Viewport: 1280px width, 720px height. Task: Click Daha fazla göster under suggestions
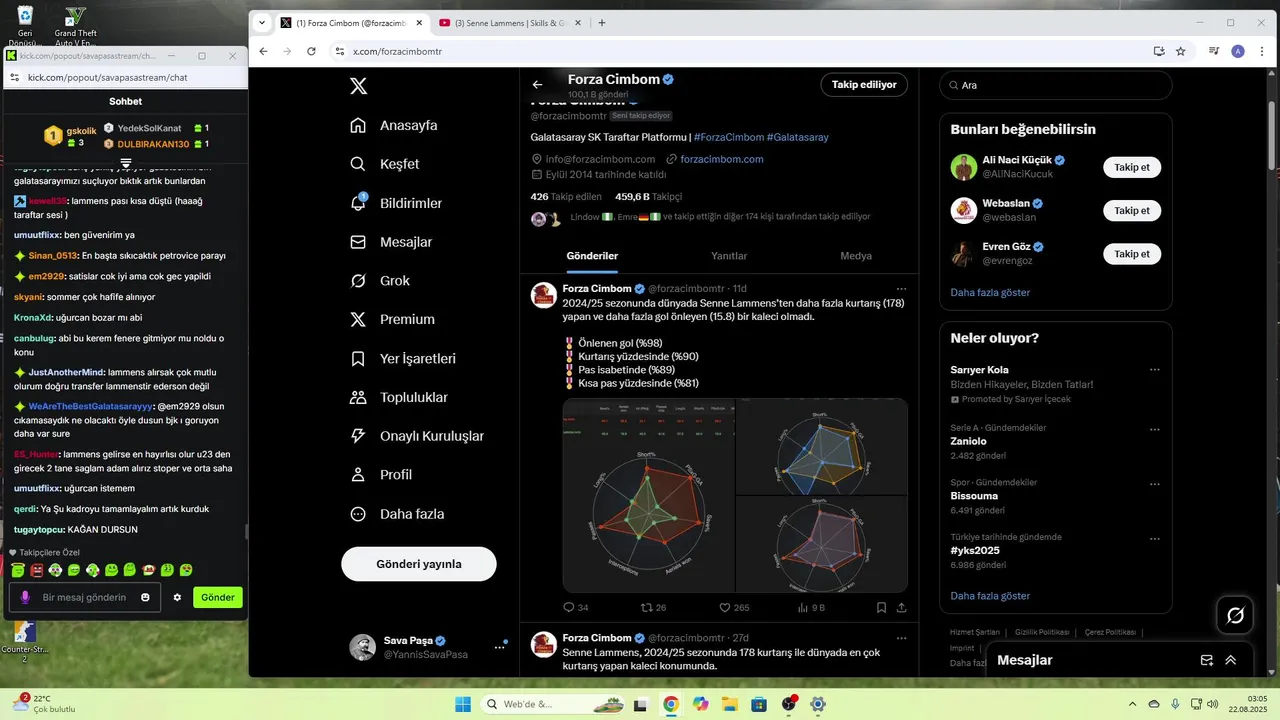point(990,293)
